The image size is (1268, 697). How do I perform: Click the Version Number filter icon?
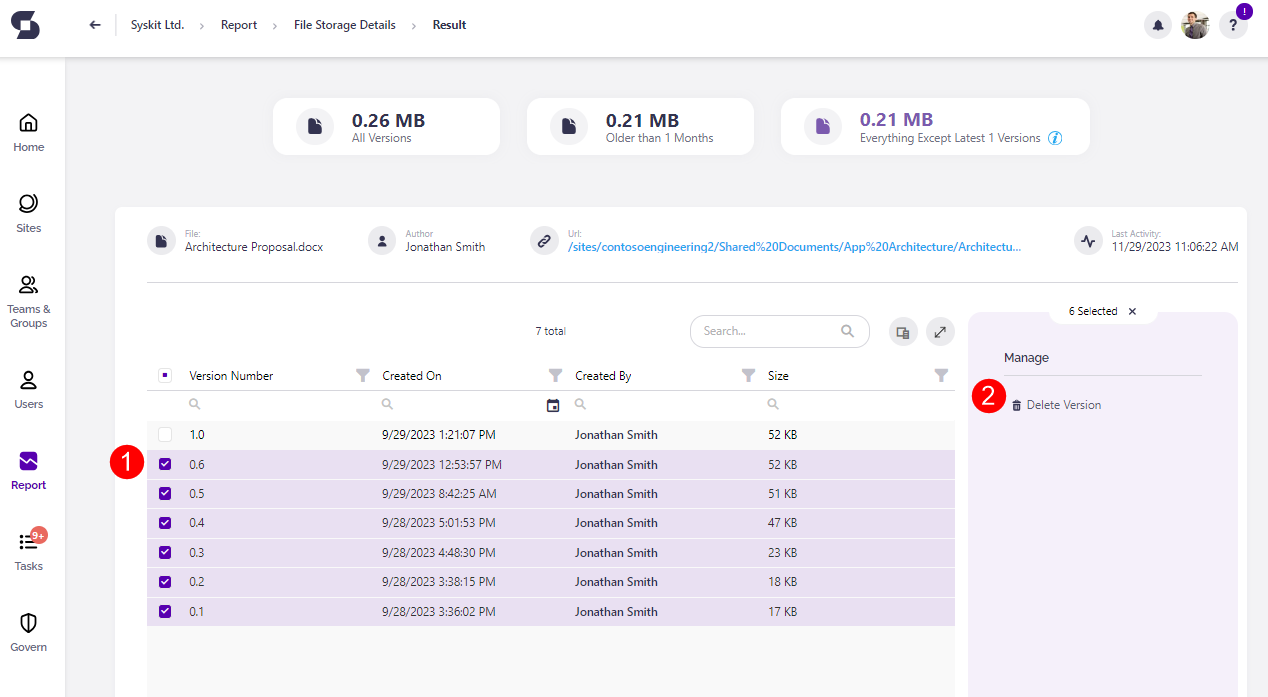pos(363,375)
